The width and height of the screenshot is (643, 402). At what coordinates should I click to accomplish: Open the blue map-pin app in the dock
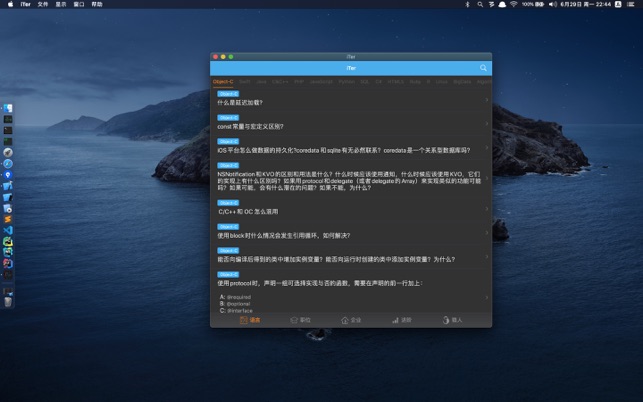8,175
